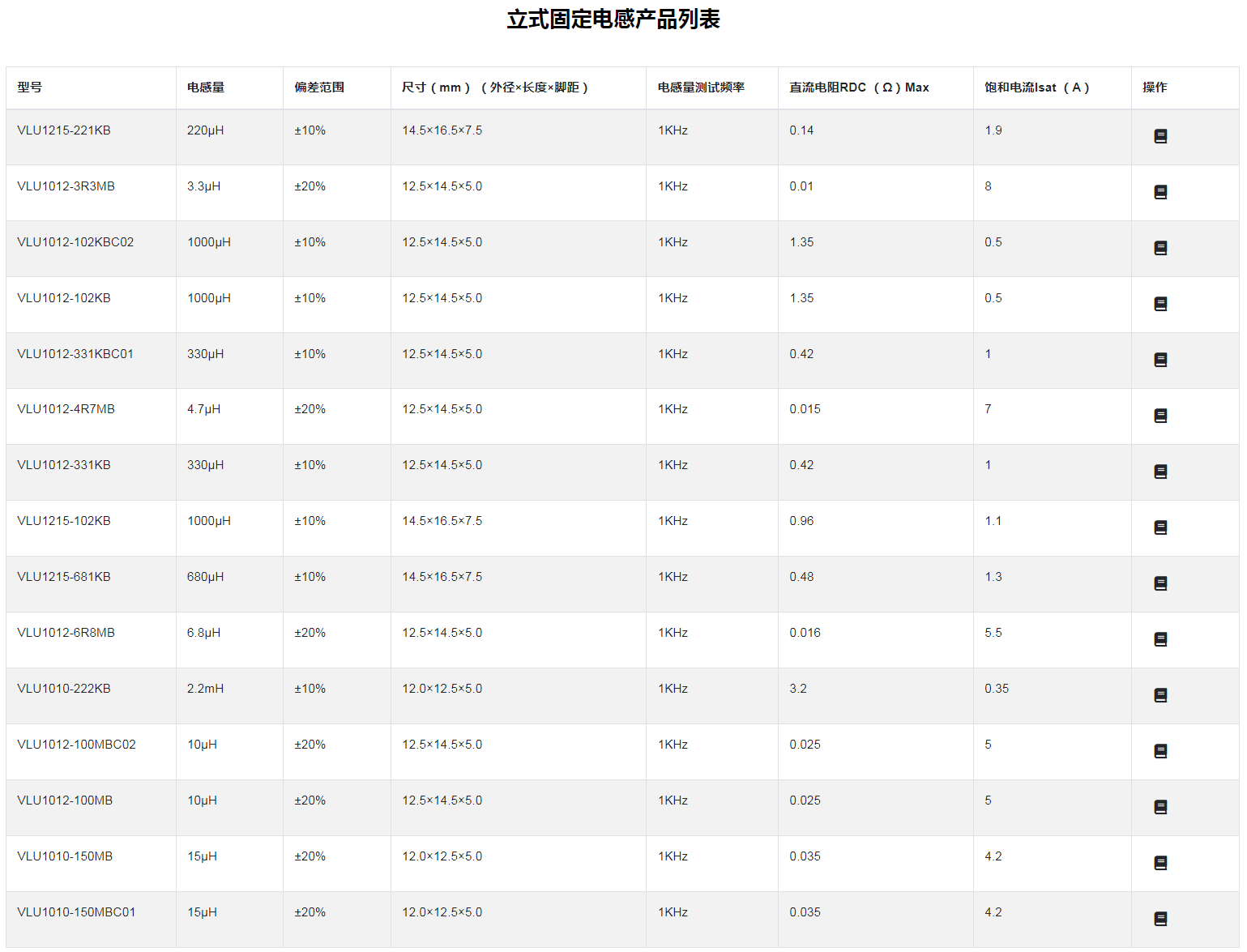Click document icon in VLU1010-150MB row
The image size is (1247, 952).
(1160, 863)
